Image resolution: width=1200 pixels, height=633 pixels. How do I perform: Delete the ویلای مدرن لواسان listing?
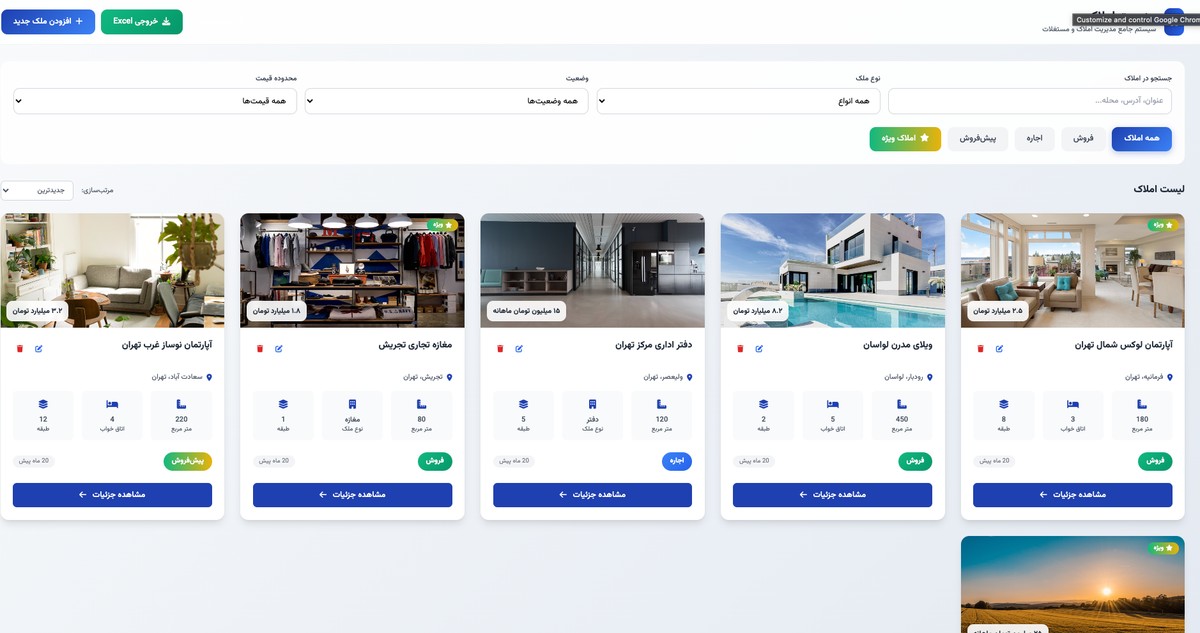click(740, 349)
